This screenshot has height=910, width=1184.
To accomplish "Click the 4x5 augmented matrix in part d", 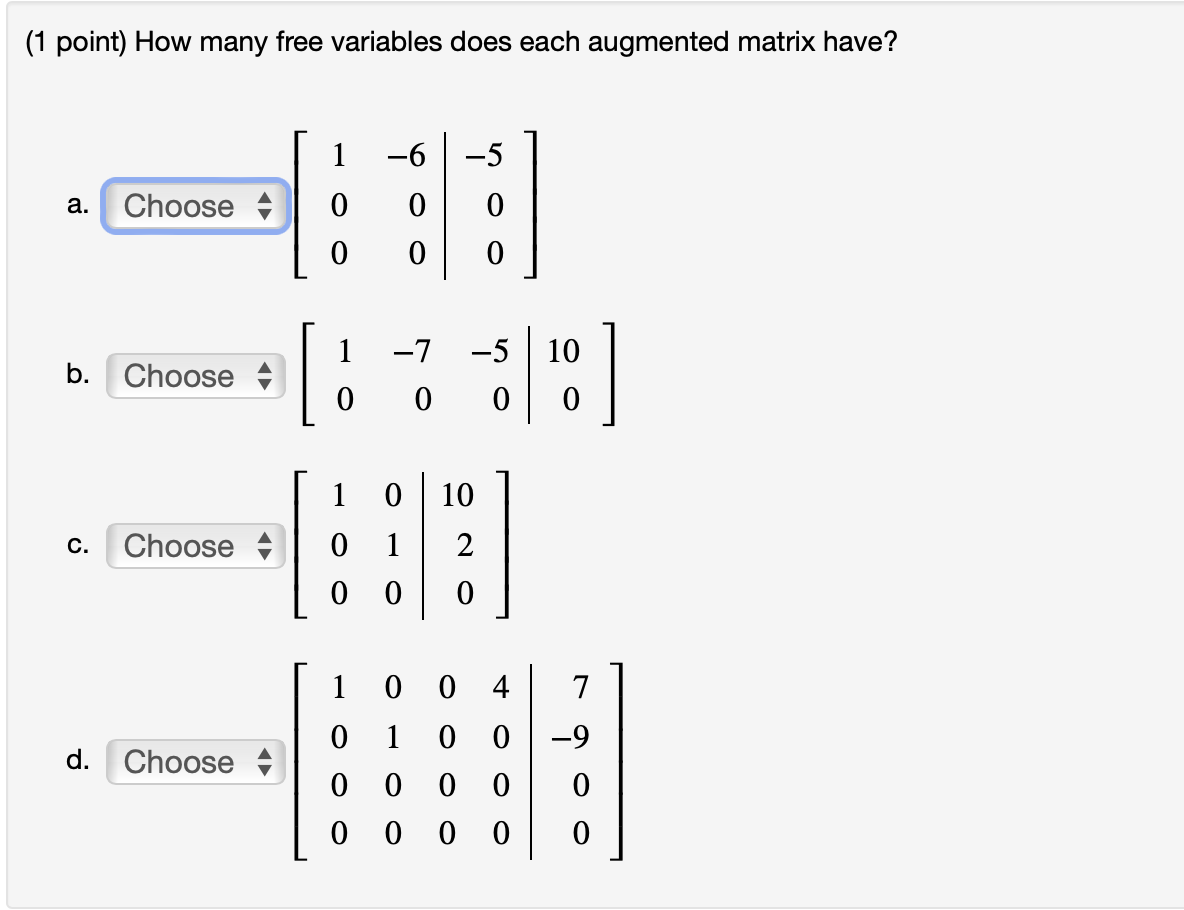I will pyautogui.click(x=455, y=760).
